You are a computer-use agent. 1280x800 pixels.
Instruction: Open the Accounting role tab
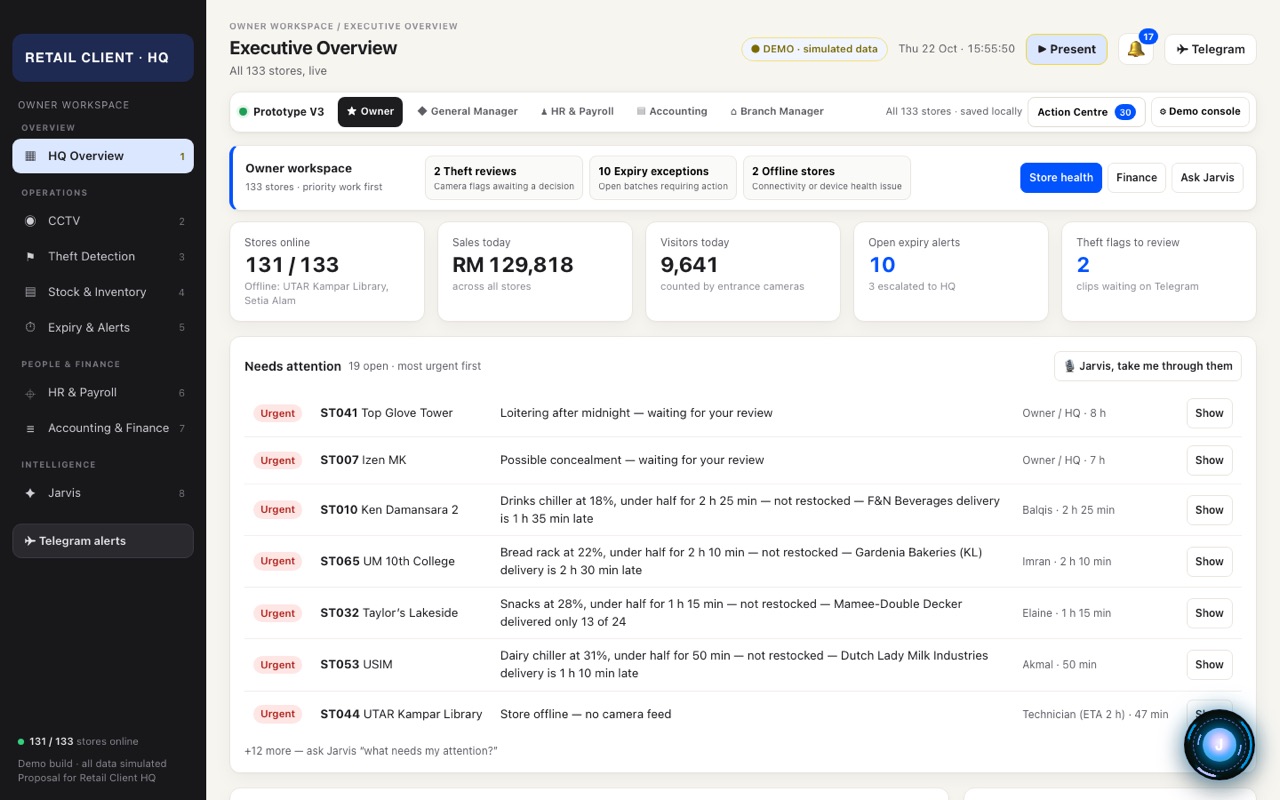click(672, 112)
